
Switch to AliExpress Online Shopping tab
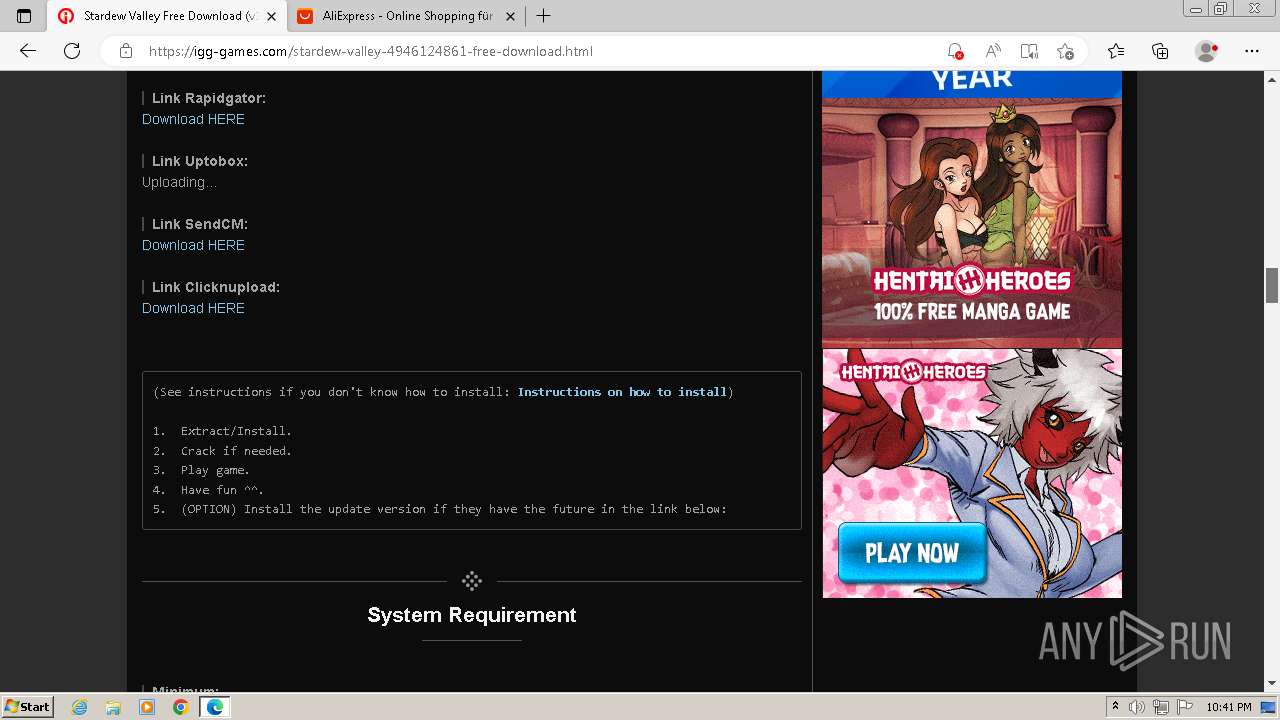[x=406, y=16]
